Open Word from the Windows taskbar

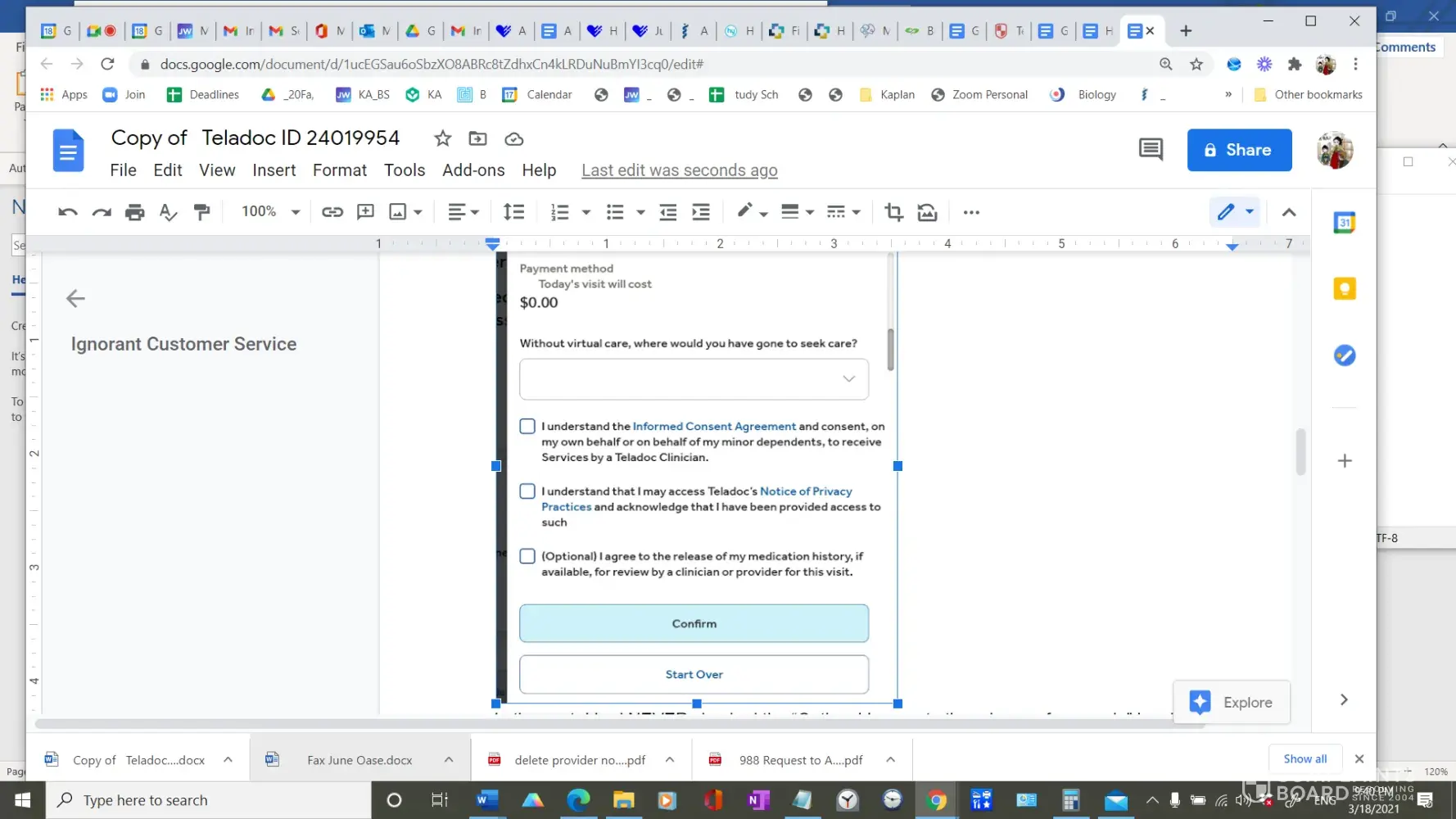[487, 800]
